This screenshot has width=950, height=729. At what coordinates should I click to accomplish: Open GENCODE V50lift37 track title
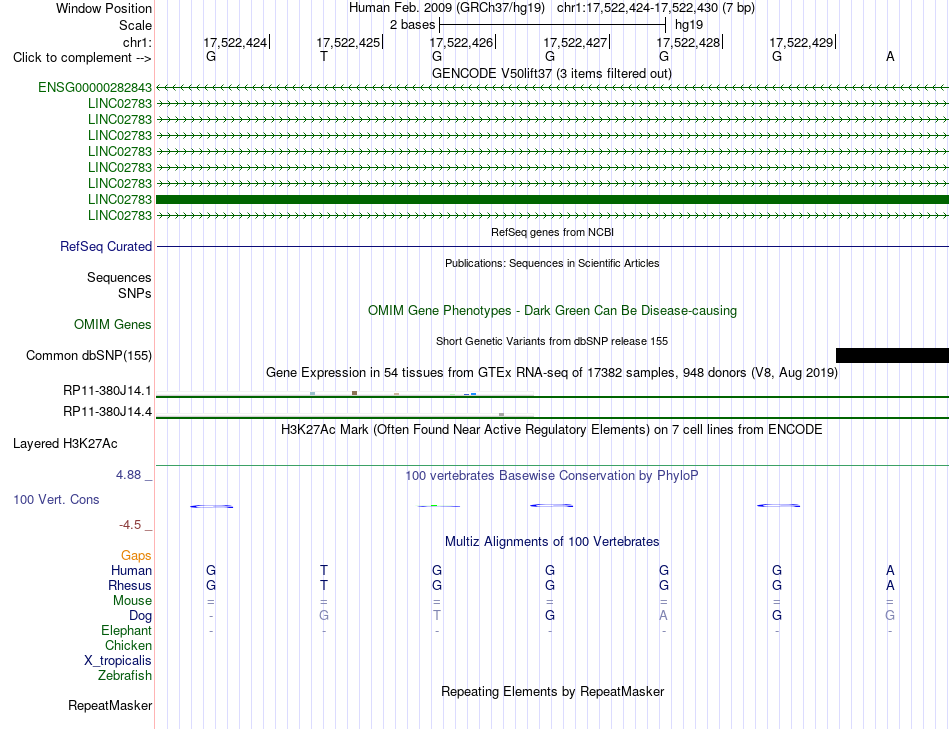tap(552, 73)
